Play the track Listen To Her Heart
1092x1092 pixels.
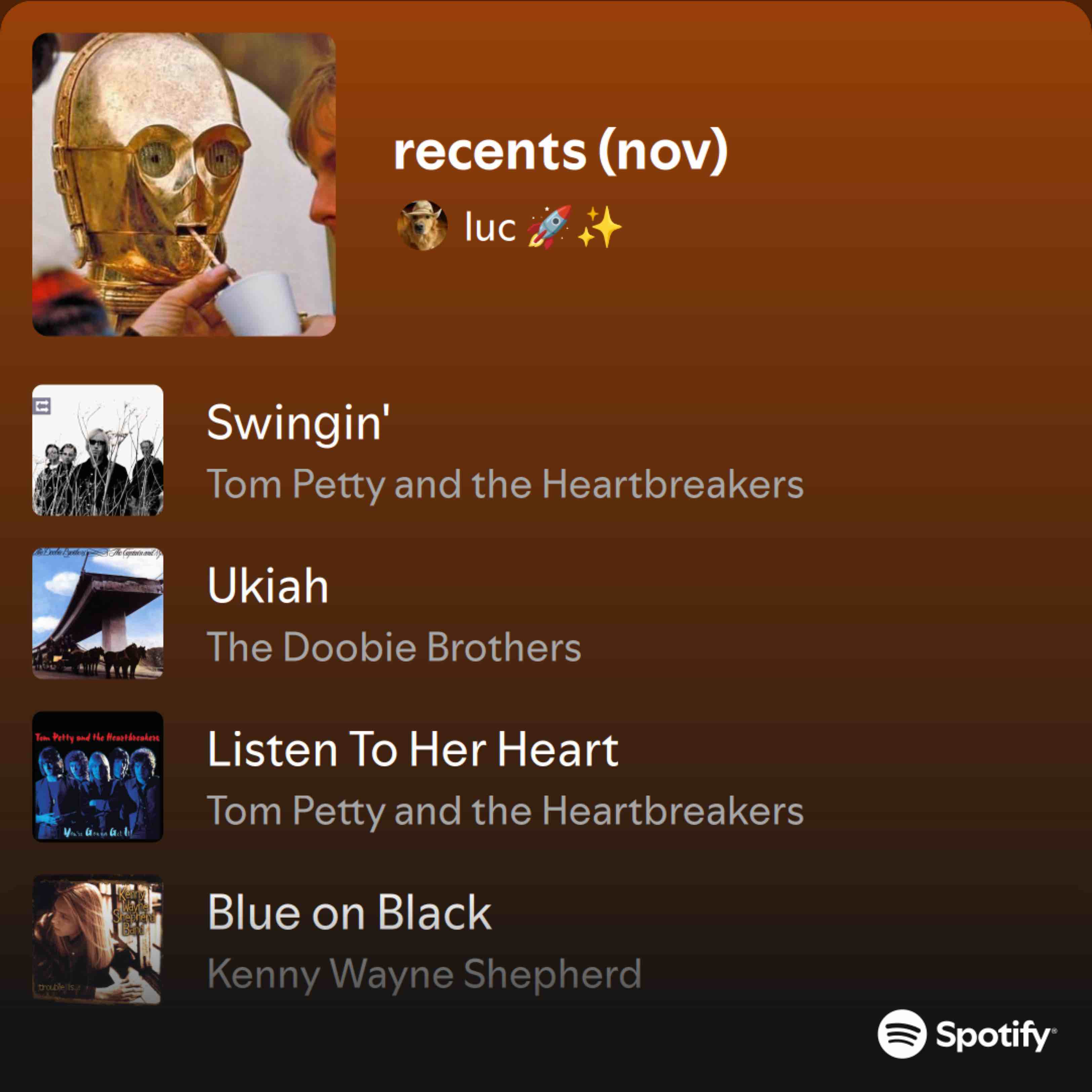coord(413,749)
